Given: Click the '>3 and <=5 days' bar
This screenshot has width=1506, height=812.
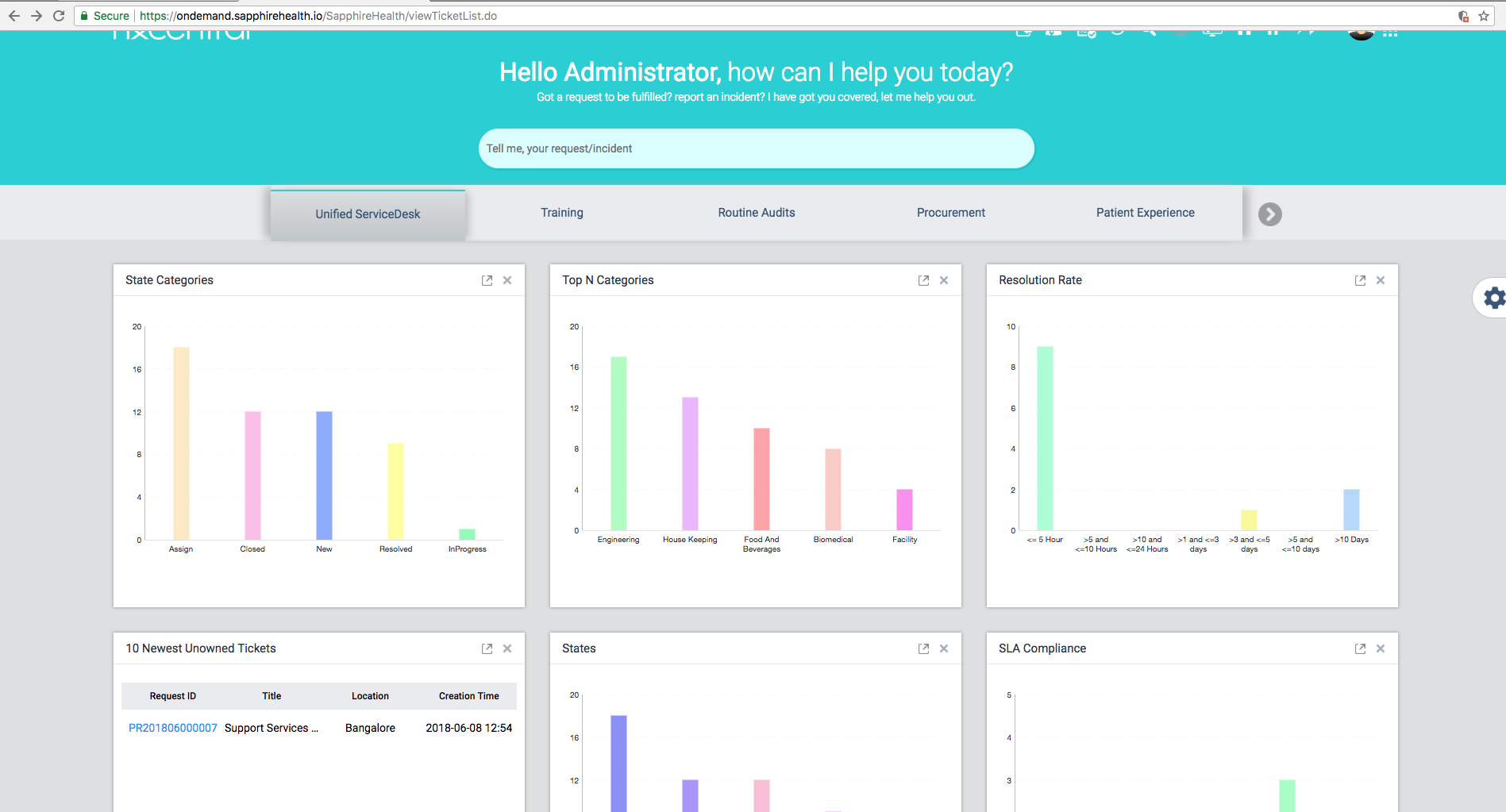Looking at the screenshot, I should [x=1249, y=520].
